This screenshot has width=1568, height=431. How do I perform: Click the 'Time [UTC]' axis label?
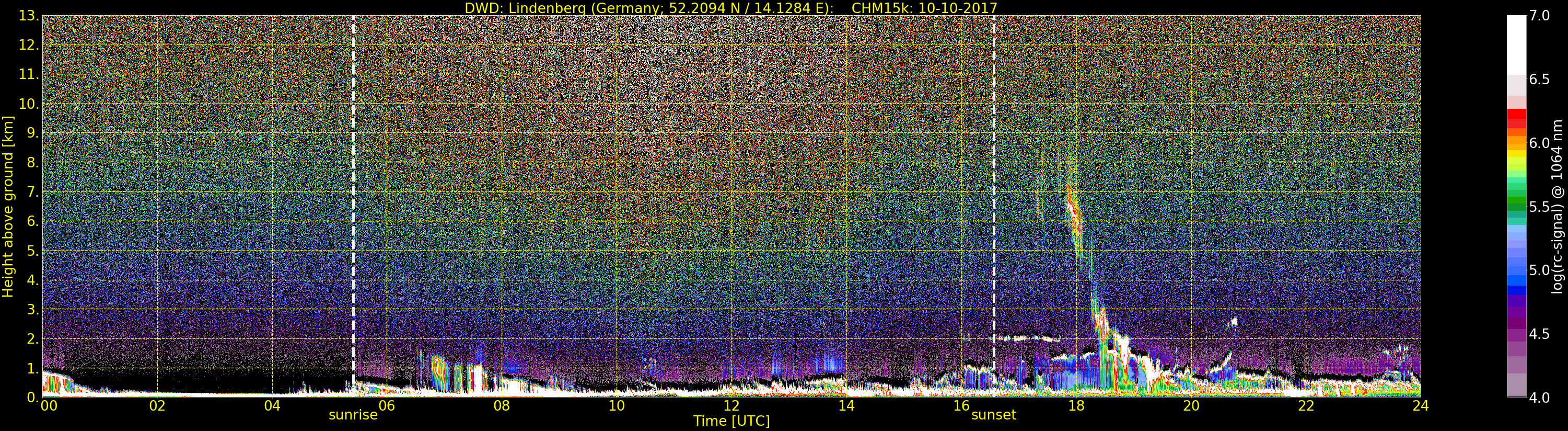731,421
